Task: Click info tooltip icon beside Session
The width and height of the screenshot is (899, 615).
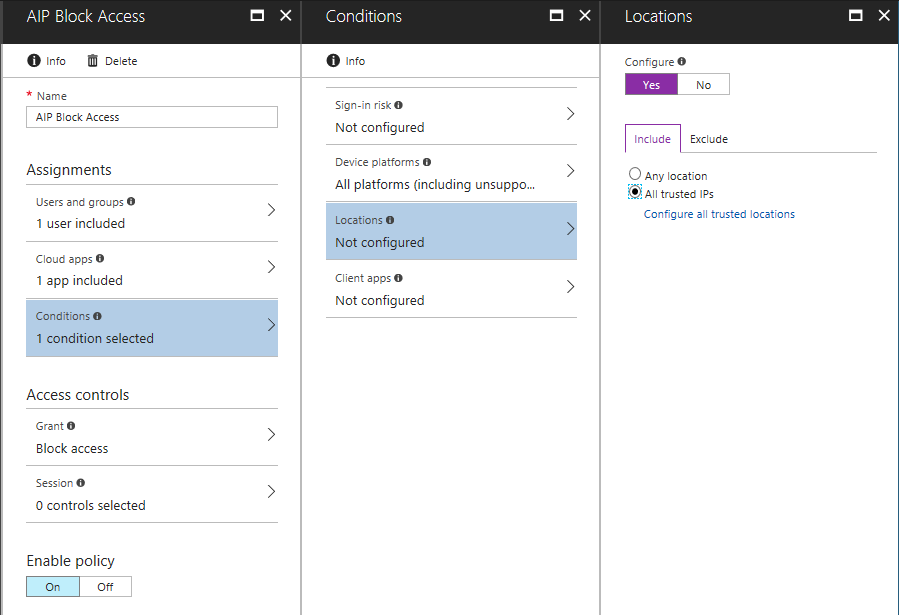Action: [x=81, y=483]
